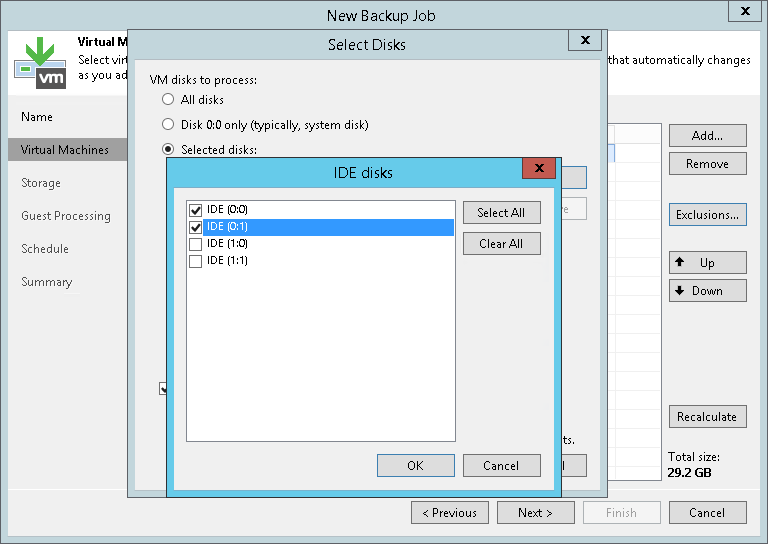
Task: Open the Storage wizard step
Action: click(41, 183)
